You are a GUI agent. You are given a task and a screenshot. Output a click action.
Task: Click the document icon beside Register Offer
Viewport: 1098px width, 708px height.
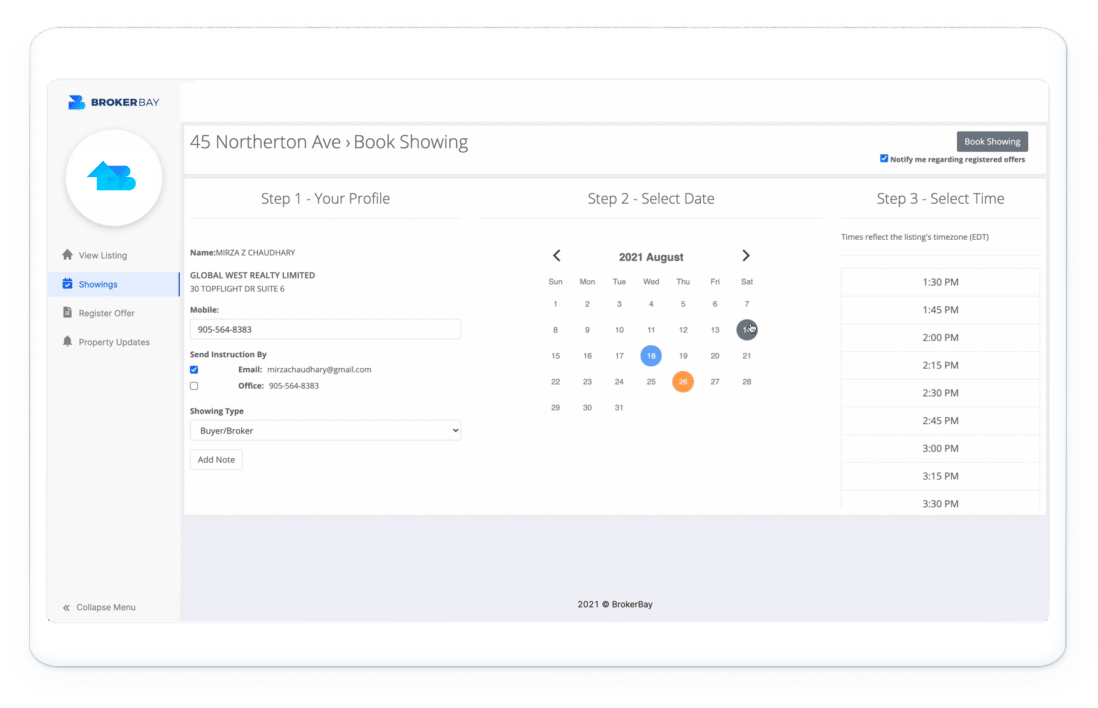(x=67, y=313)
